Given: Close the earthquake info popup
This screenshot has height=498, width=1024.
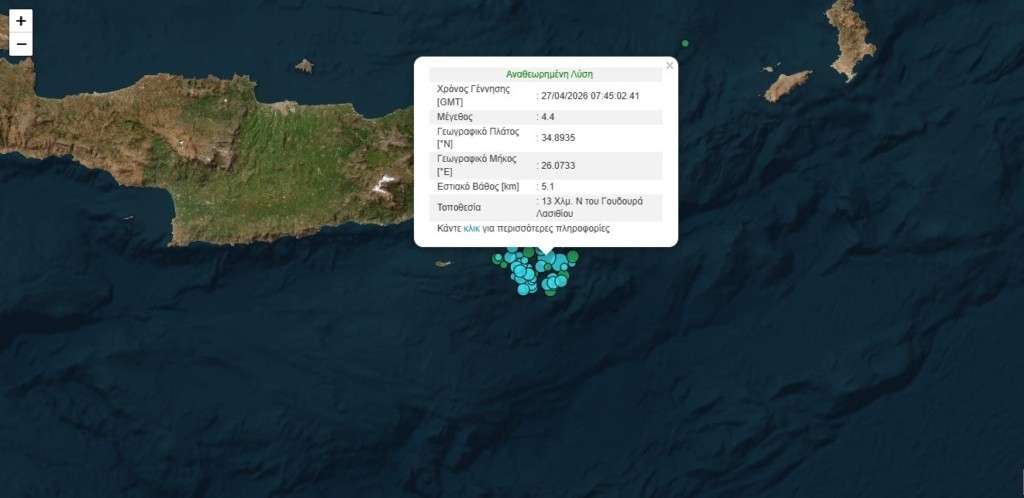Looking at the screenshot, I should click(669, 65).
